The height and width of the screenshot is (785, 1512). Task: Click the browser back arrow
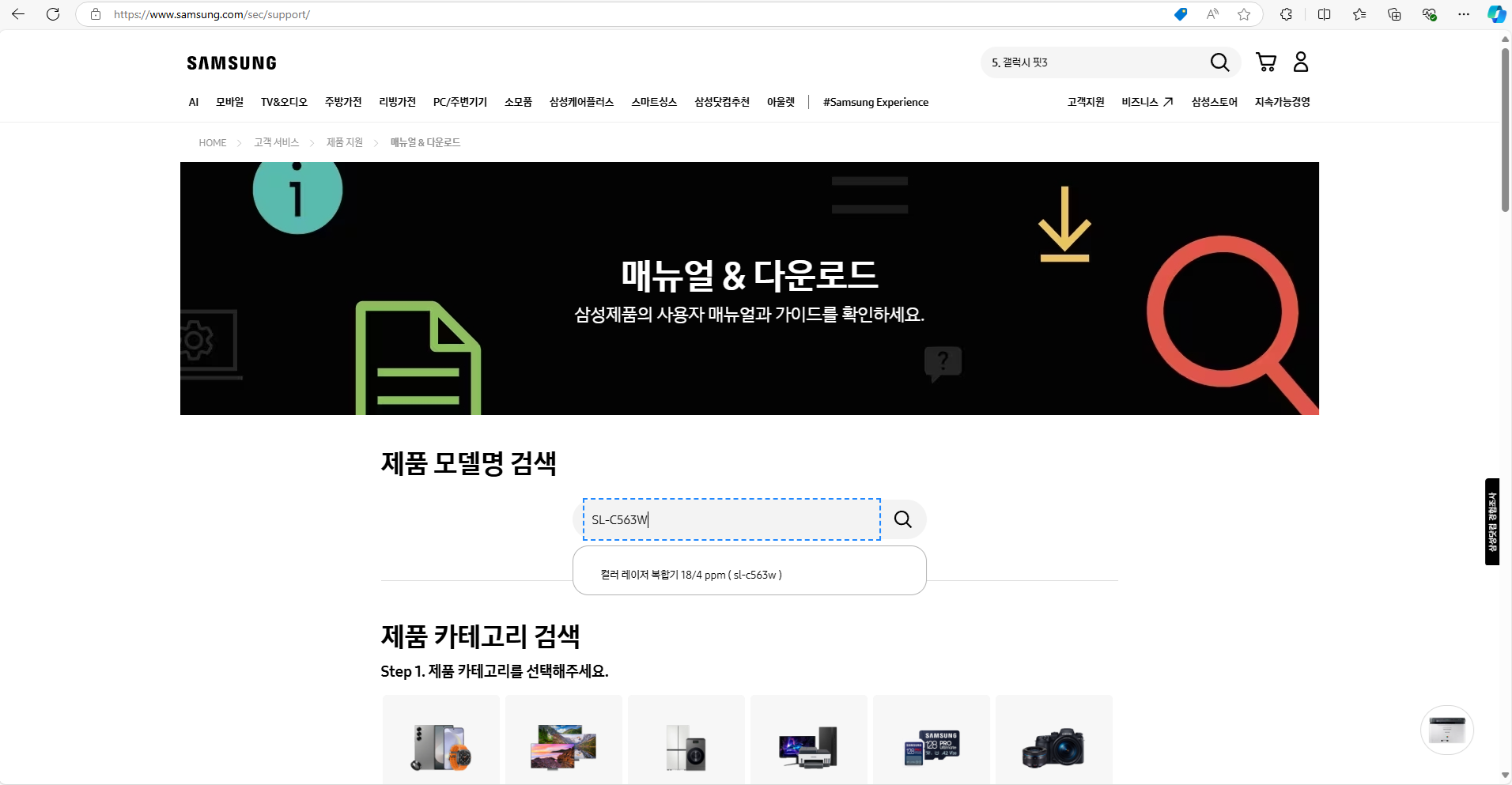click(x=18, y=14)
